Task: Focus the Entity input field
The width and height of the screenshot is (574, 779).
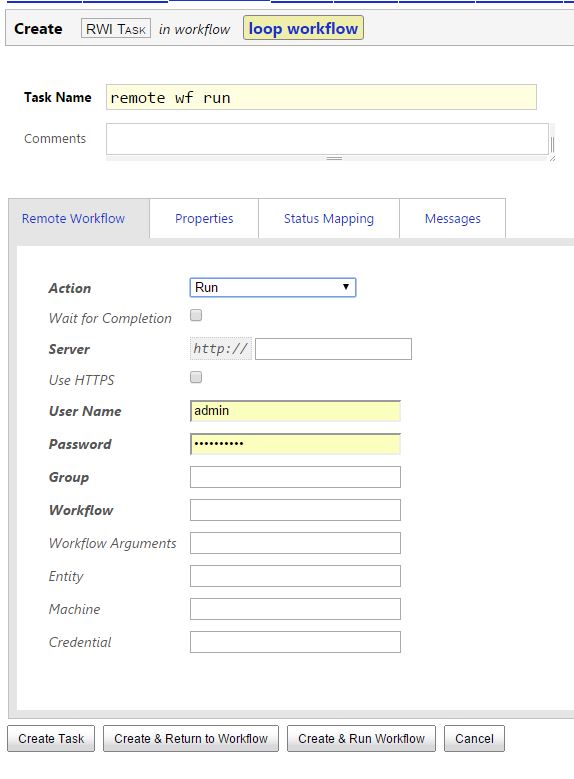Action: [x=295, y=576]
